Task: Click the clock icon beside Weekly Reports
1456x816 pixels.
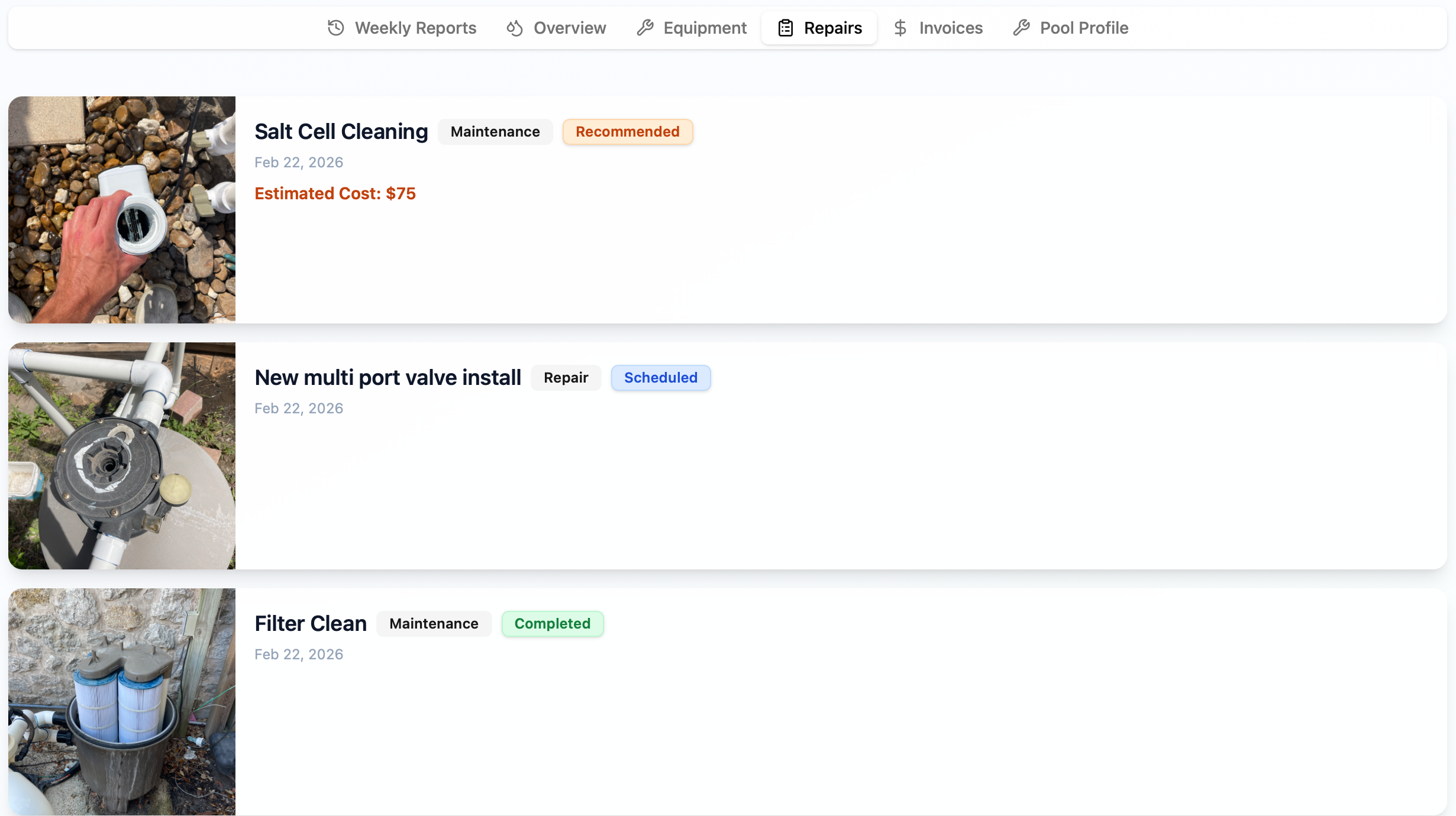Action: pos(335,27)
